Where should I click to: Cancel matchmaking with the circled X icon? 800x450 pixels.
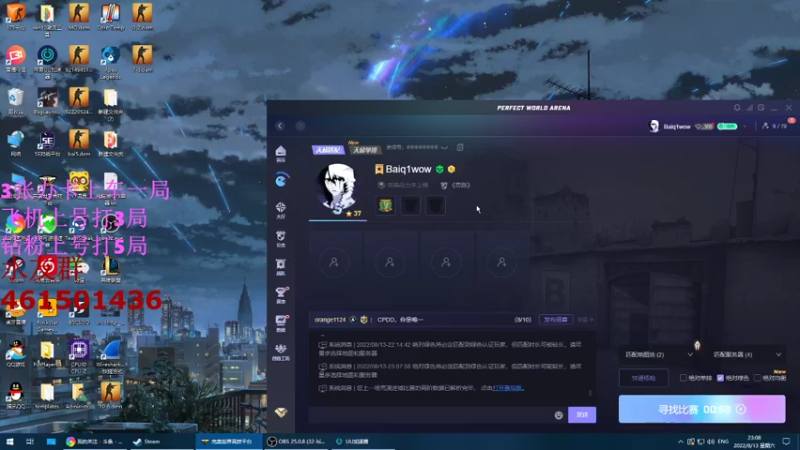[x=741, y=409]
